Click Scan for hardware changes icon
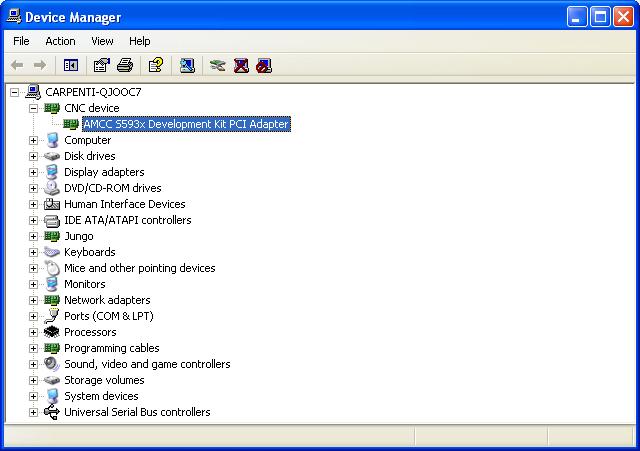Screen dimensions: 640x451 pyautogui.click(x=187, y=66)
